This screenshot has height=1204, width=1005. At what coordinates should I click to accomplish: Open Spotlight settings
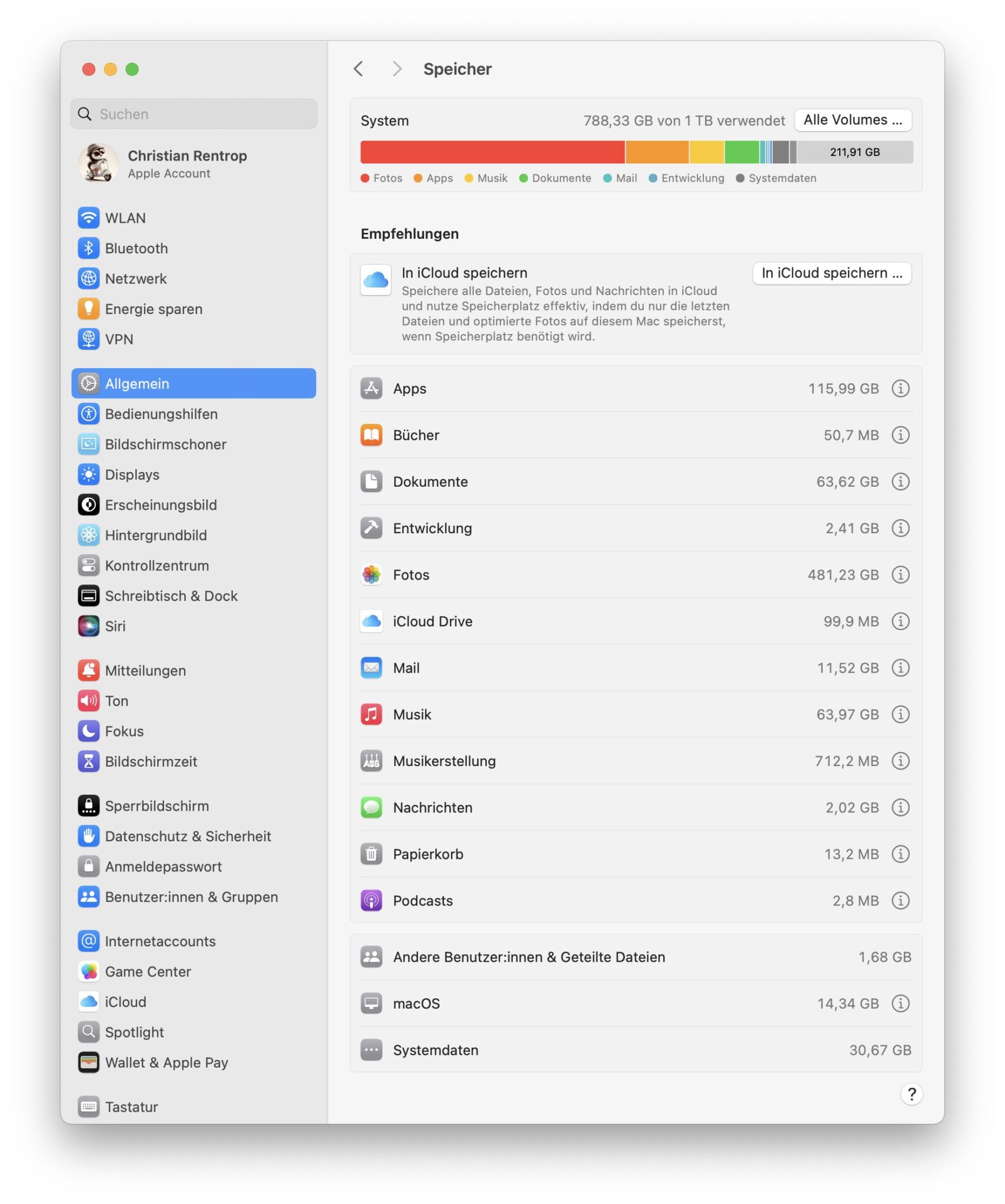point(193,1032)
